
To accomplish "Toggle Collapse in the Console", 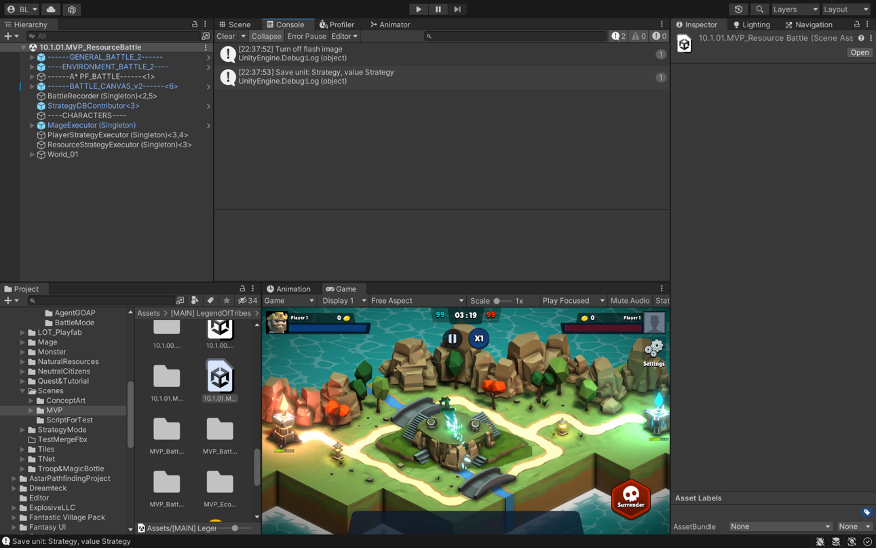I will [266, 36].
